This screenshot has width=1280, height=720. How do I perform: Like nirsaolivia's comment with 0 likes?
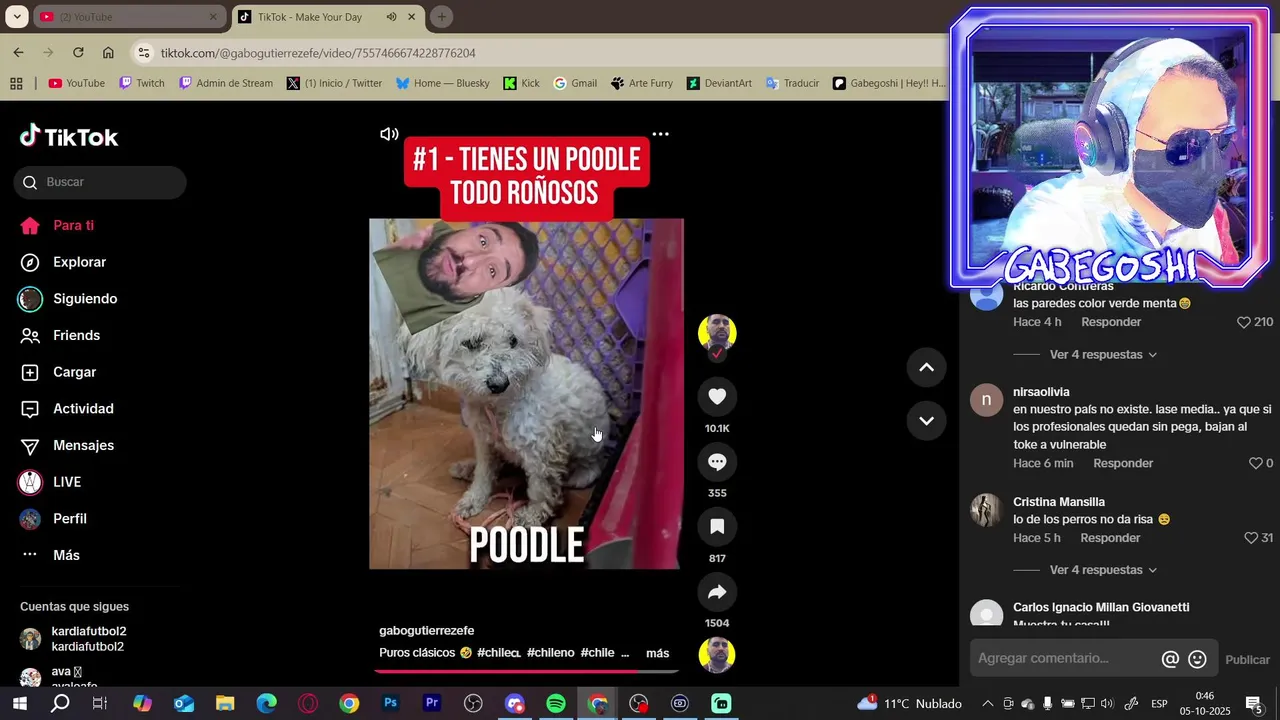1256,463
